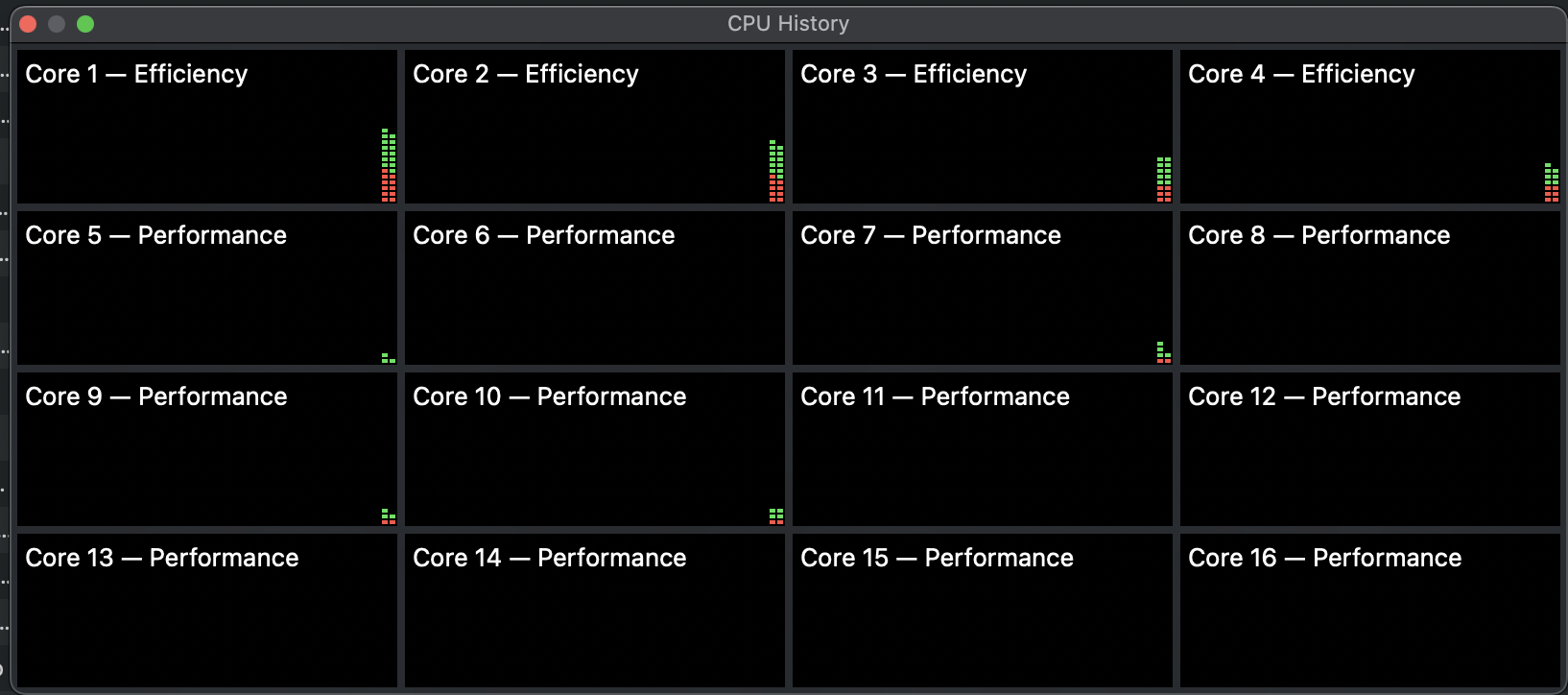1568x695 pixels.
Task: Click the Core 5 Performance graph panel
Action: pos(206,288)
